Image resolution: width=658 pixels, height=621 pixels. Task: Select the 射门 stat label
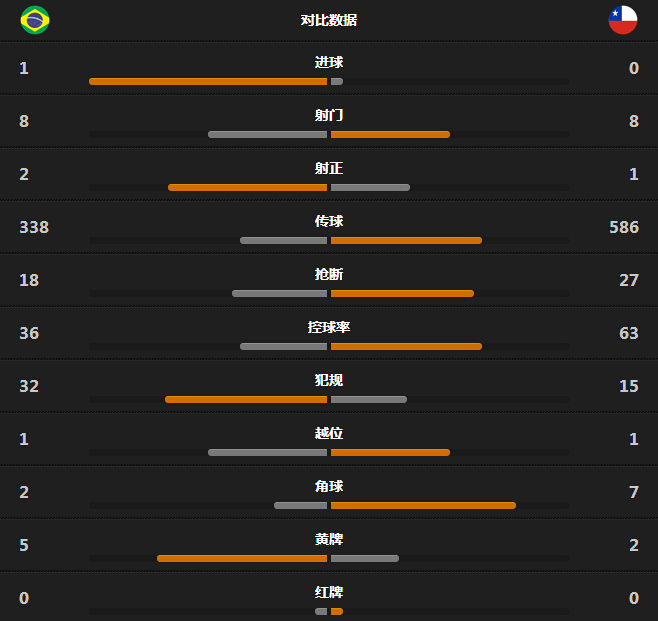coord(329,115)
